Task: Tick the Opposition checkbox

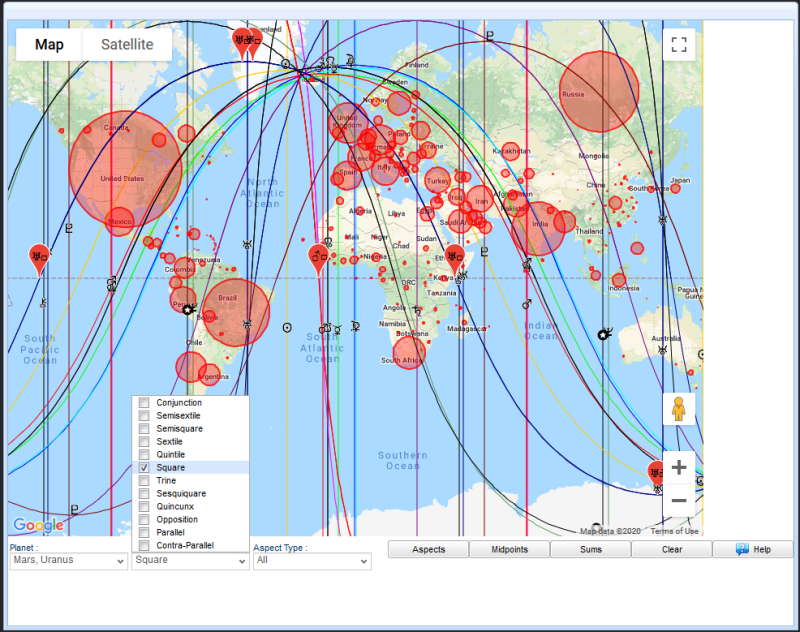Action: 144,520
